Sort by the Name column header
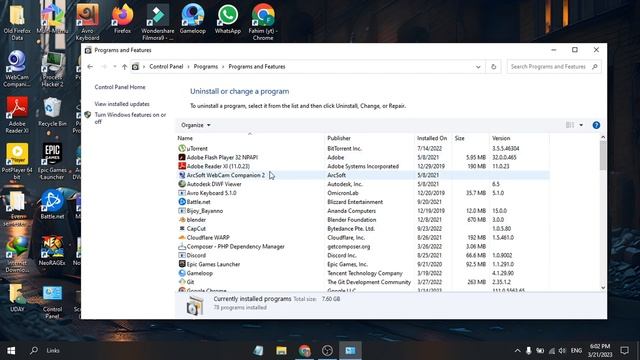Screen dimensions: 640x360 point(250,138)
